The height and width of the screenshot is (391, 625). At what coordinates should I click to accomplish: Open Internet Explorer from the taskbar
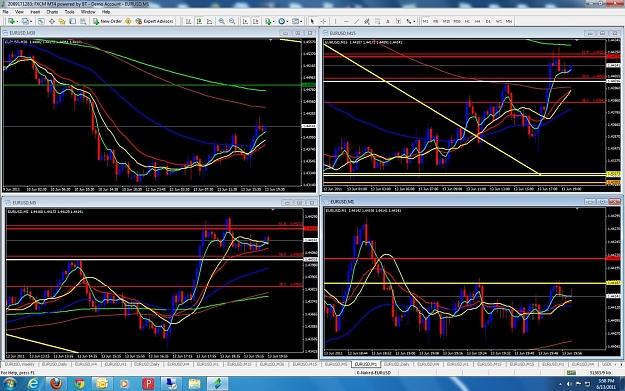33,384
